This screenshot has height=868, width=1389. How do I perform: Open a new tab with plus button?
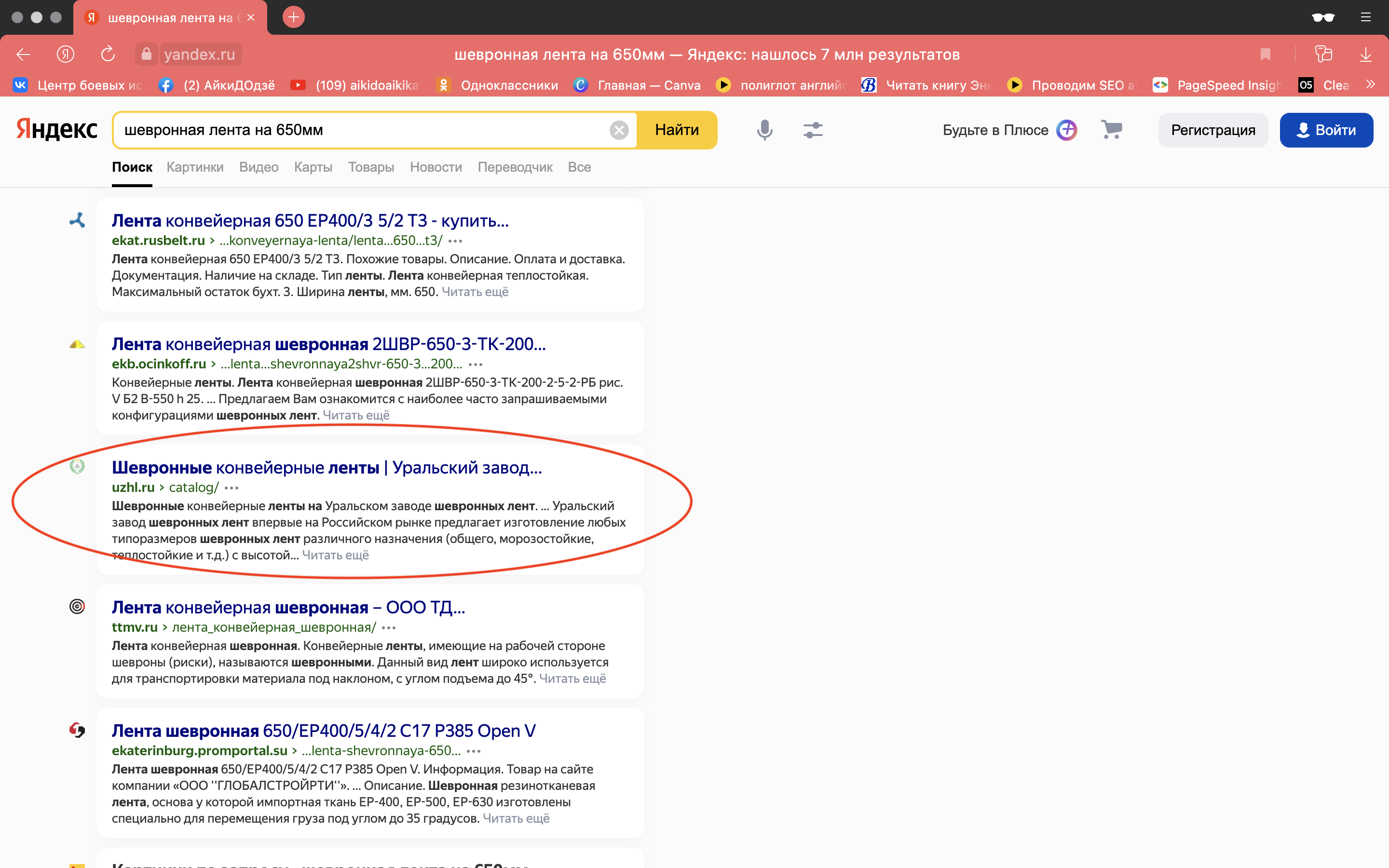pyautogui.click(x=293, y=17)
